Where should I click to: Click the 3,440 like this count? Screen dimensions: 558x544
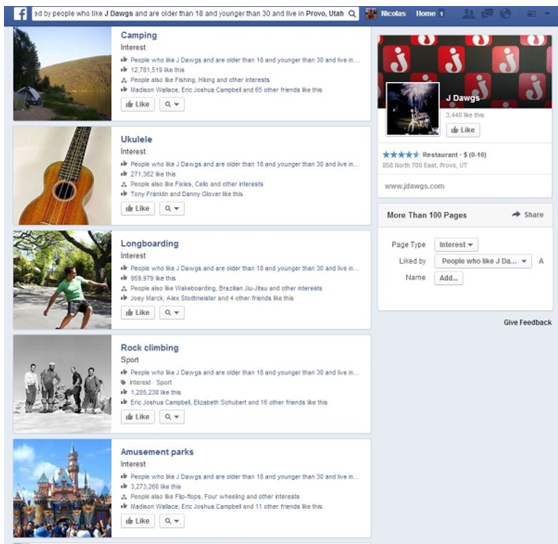(x=465, y=115)
